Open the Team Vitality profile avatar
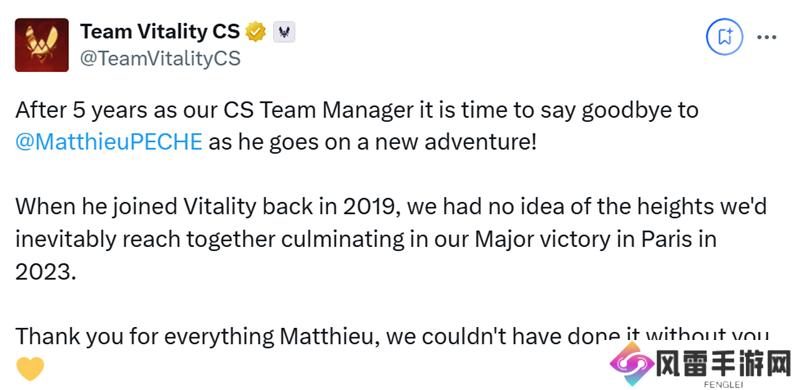The height and width of the screenshot is (390, 800). click(42, 45)
